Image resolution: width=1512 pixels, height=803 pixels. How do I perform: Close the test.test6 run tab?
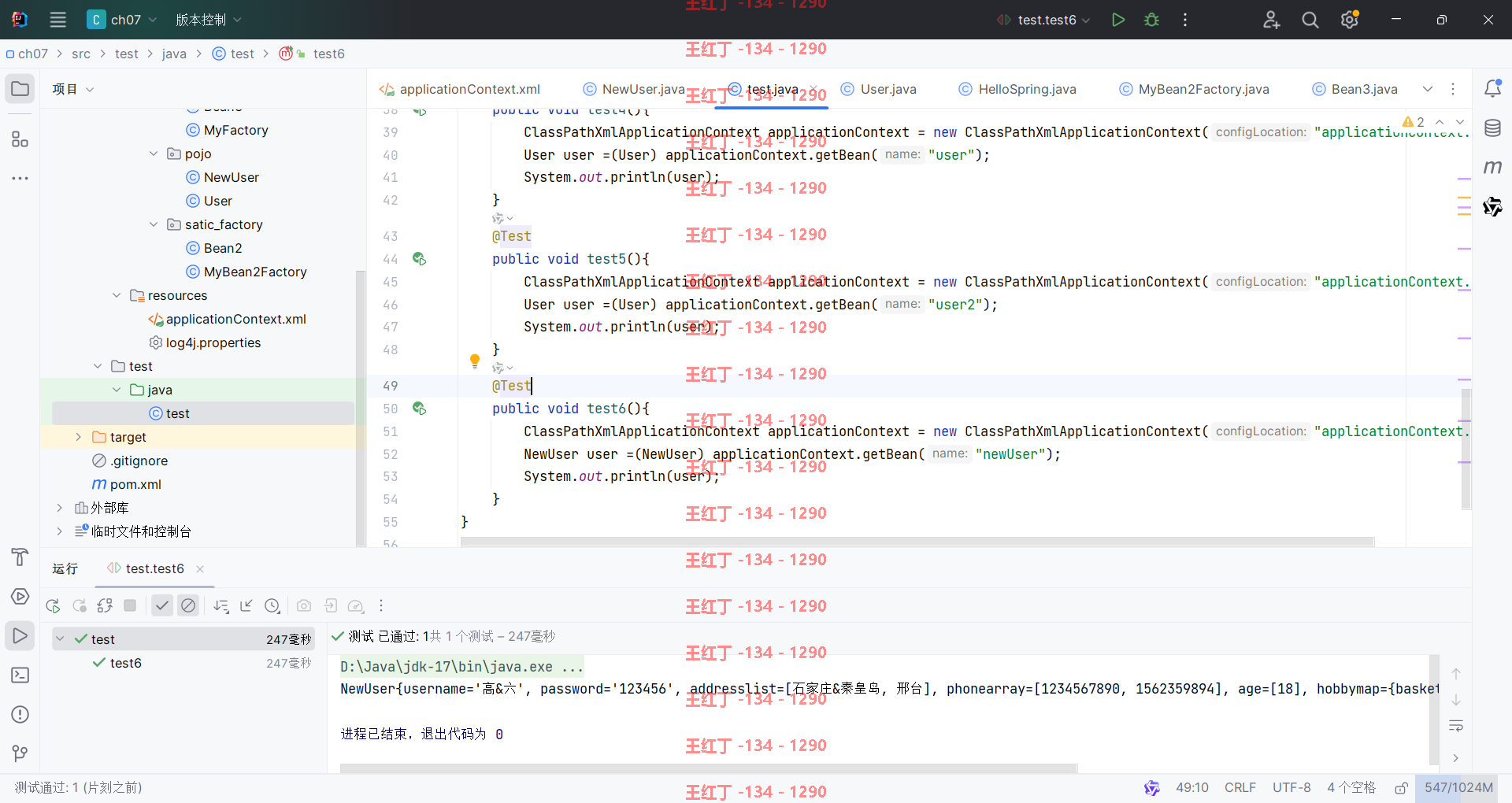(x=200, y=568)
